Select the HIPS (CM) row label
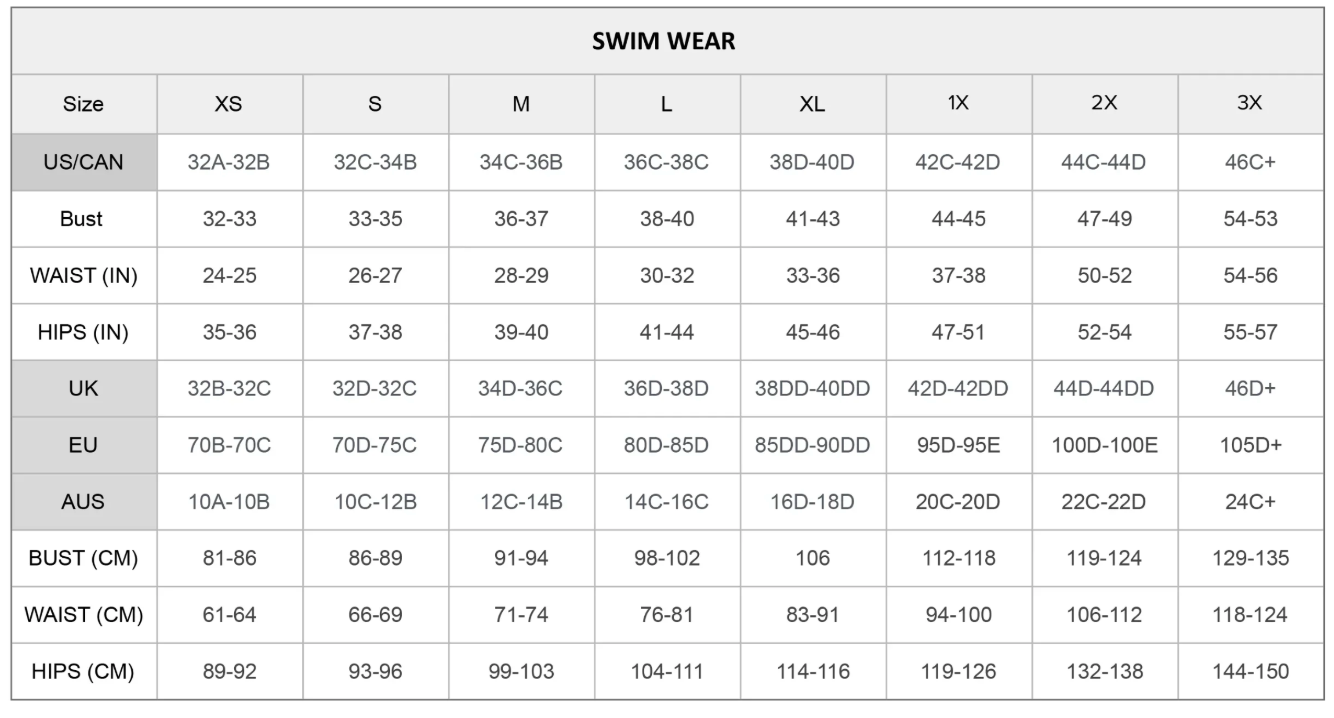Viewport: 1334px width, 718px height. click(x=83, y=672)
